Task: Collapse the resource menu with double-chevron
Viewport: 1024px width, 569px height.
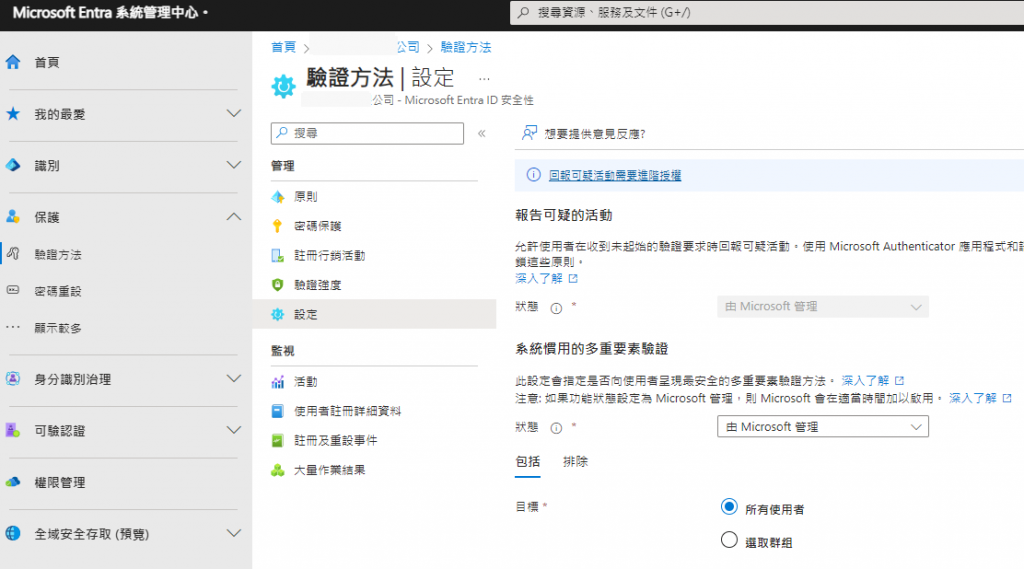Action: point(481,133)
